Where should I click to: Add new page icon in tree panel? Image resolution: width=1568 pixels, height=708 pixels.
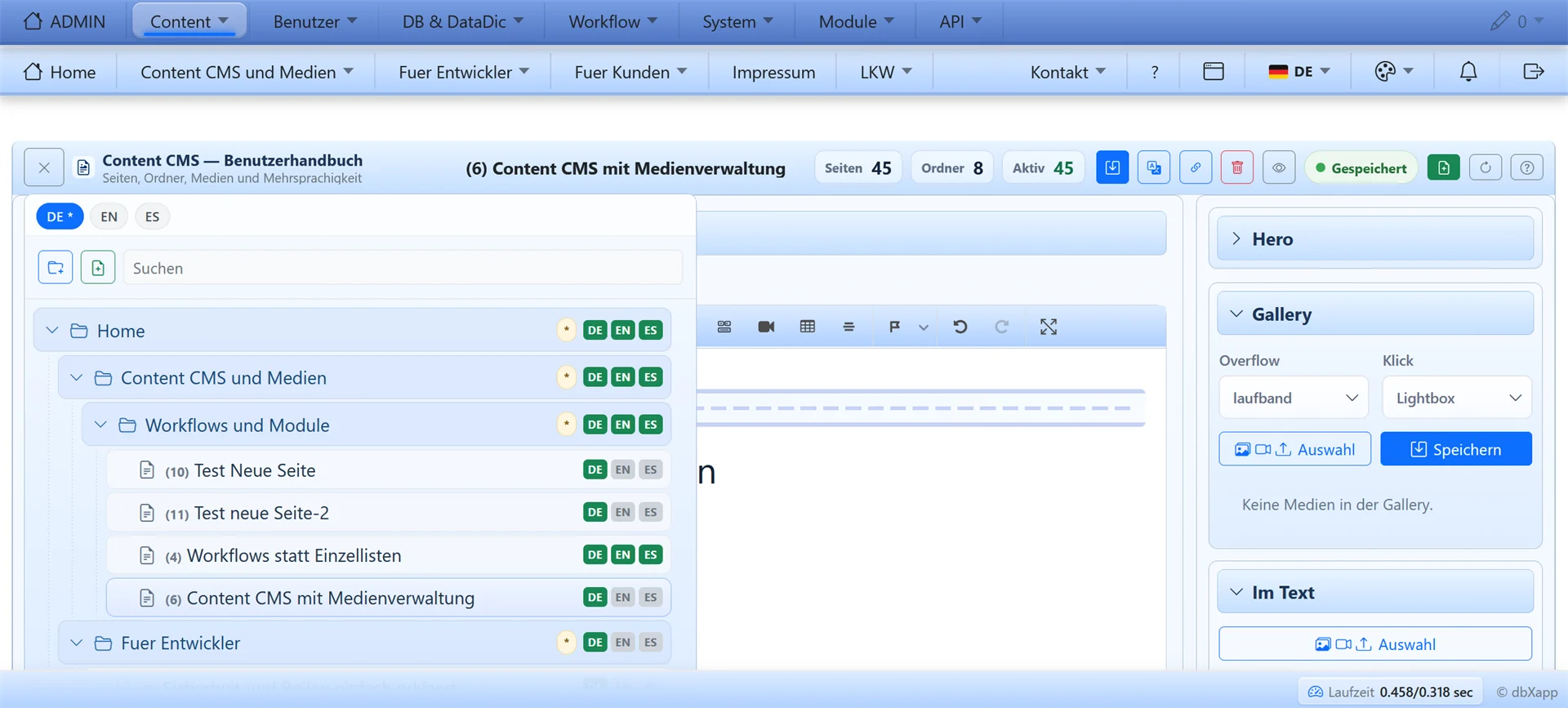coord(98,267)
